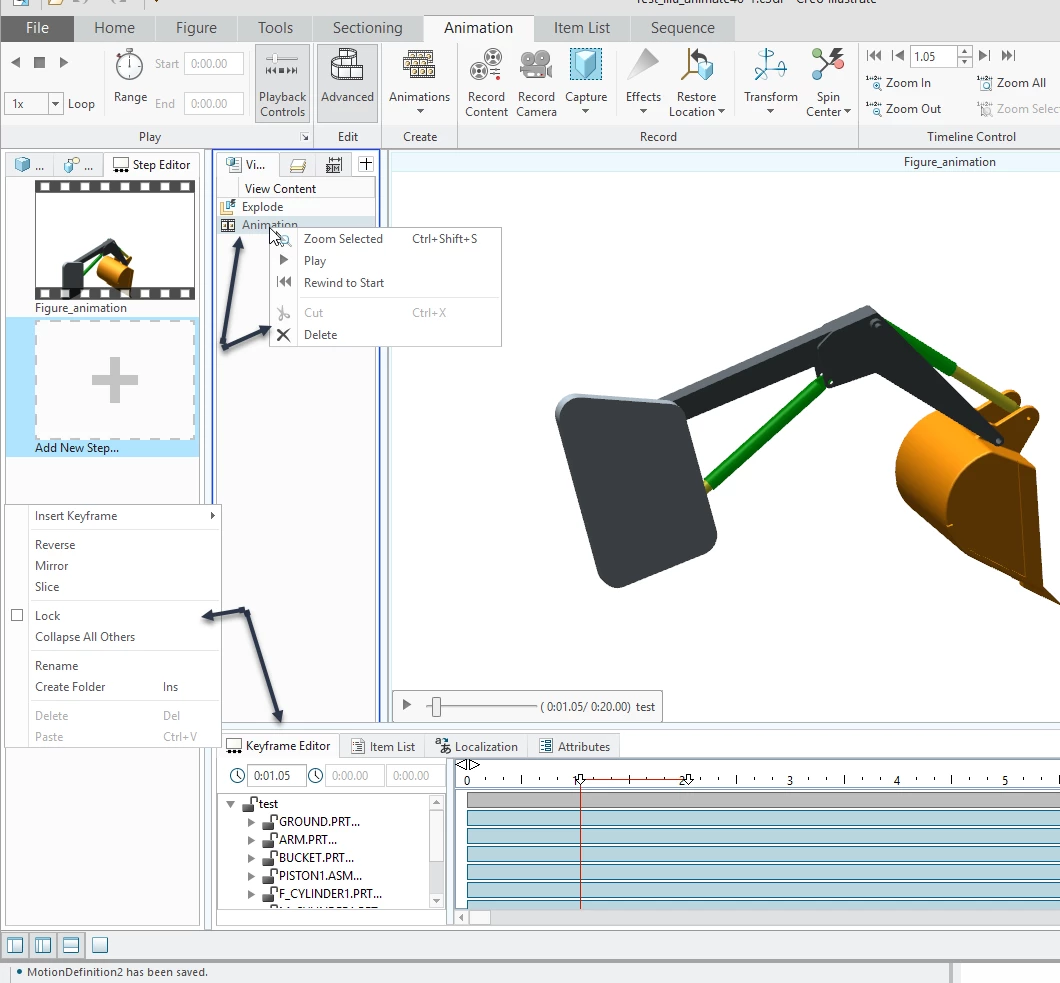Click the viewport playback slider handle

tap(436, 706)
